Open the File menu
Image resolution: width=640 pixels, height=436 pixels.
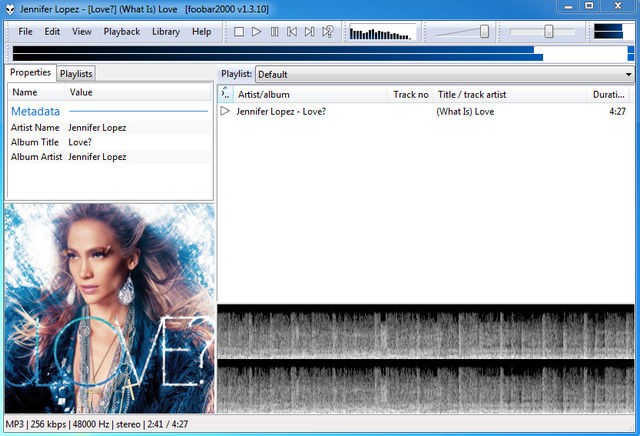25,32
